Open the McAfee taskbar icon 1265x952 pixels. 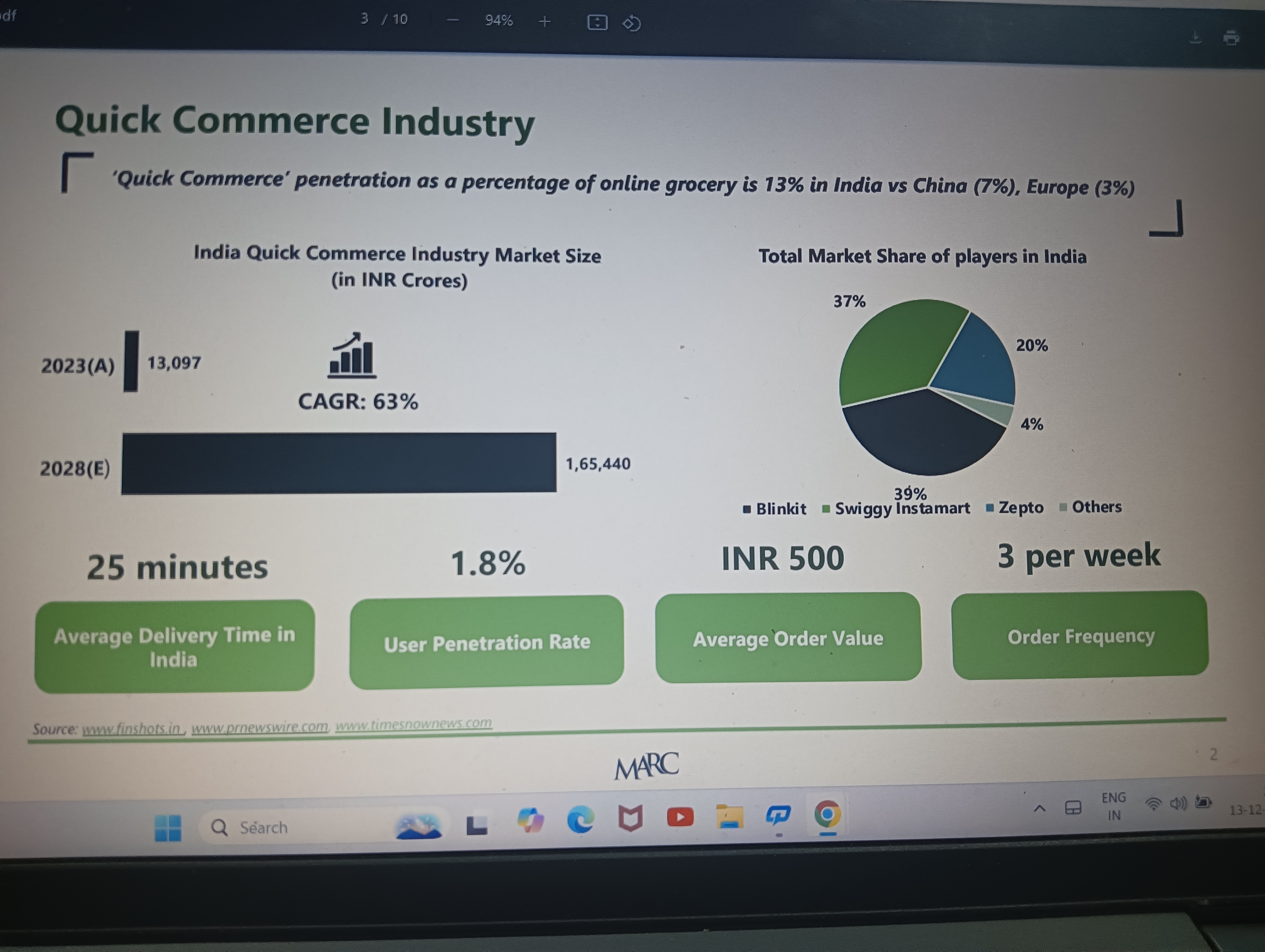pos(630,818)
